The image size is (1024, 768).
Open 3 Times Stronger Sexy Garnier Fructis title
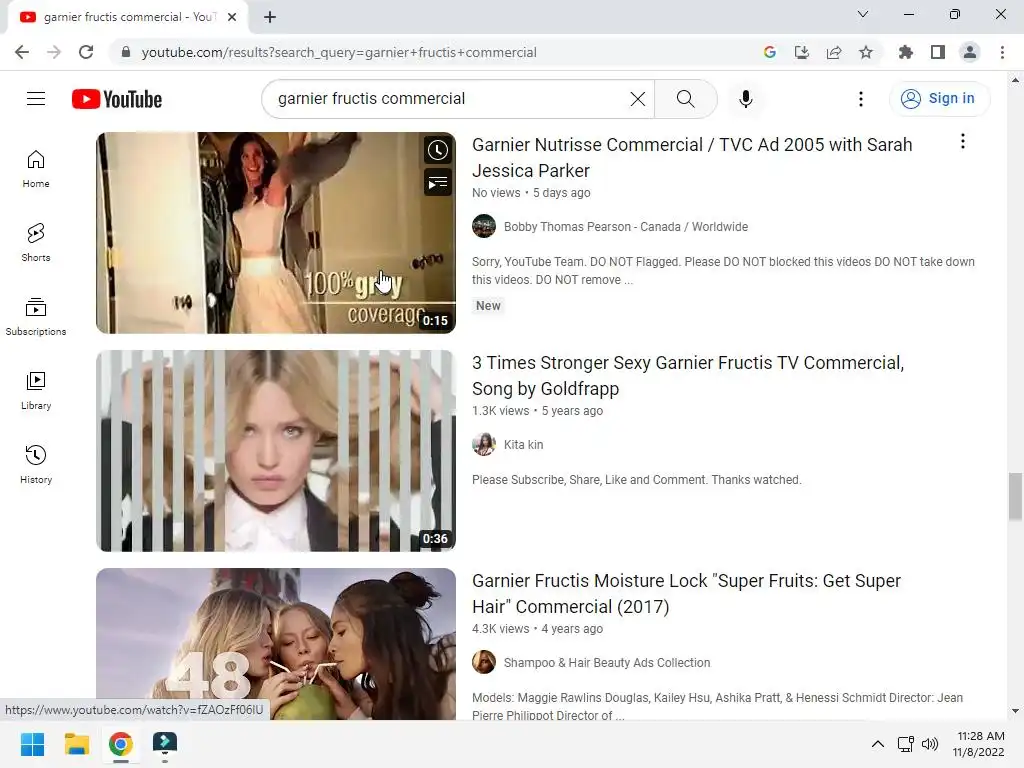click(x=688, y=376)
